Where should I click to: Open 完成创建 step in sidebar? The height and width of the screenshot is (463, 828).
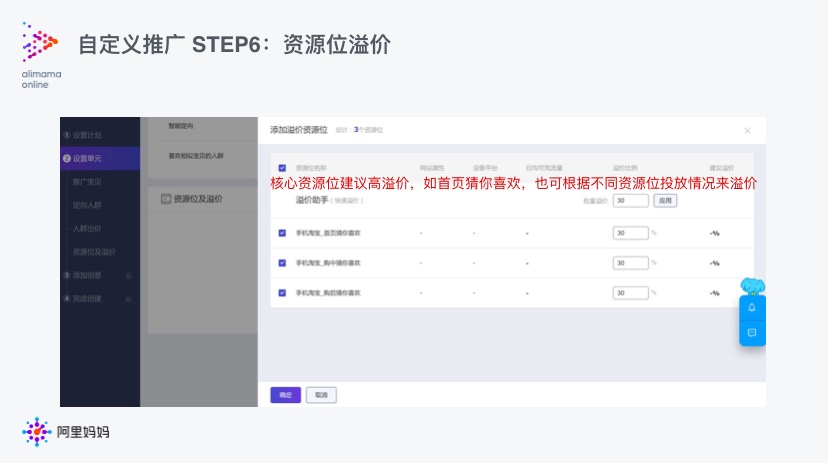coord(87,299)
